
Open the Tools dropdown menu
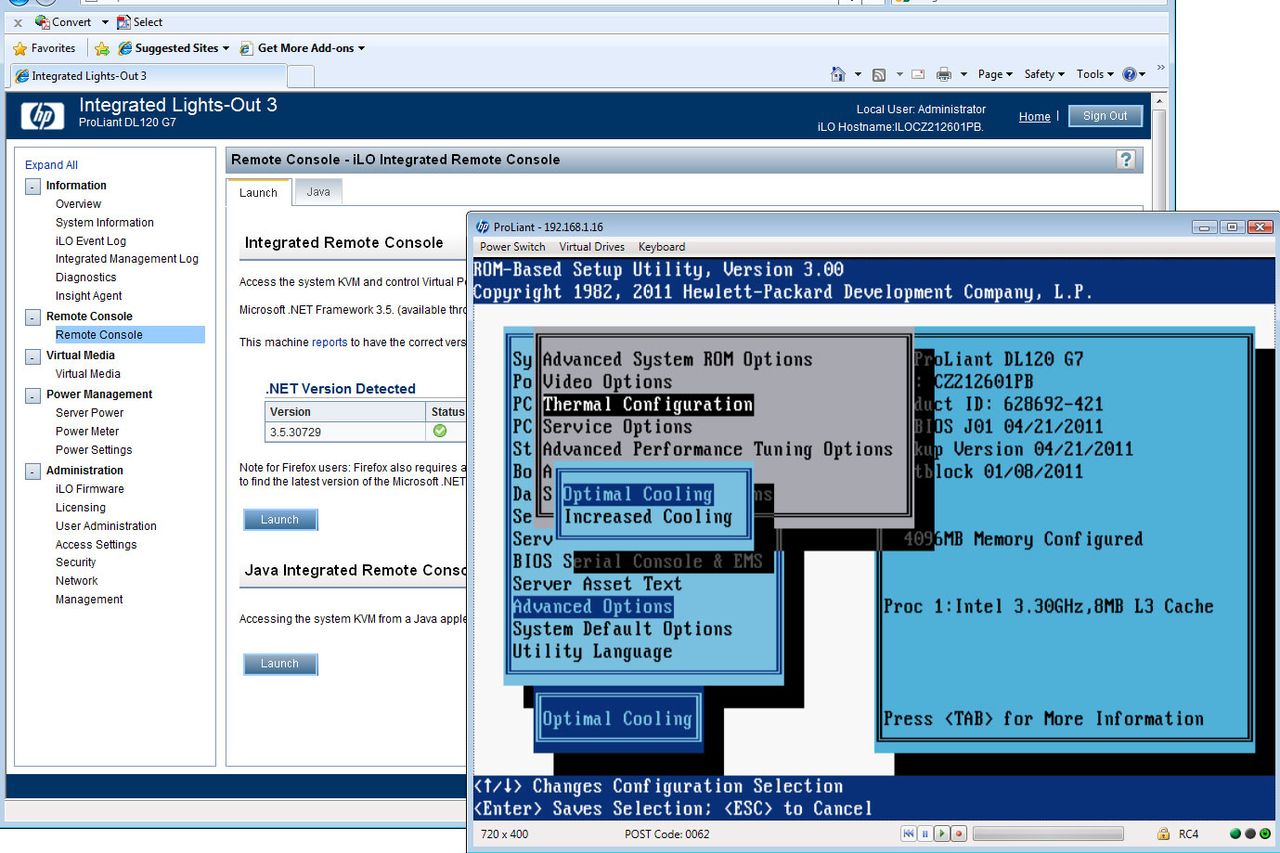click(x=1095, y=74)
